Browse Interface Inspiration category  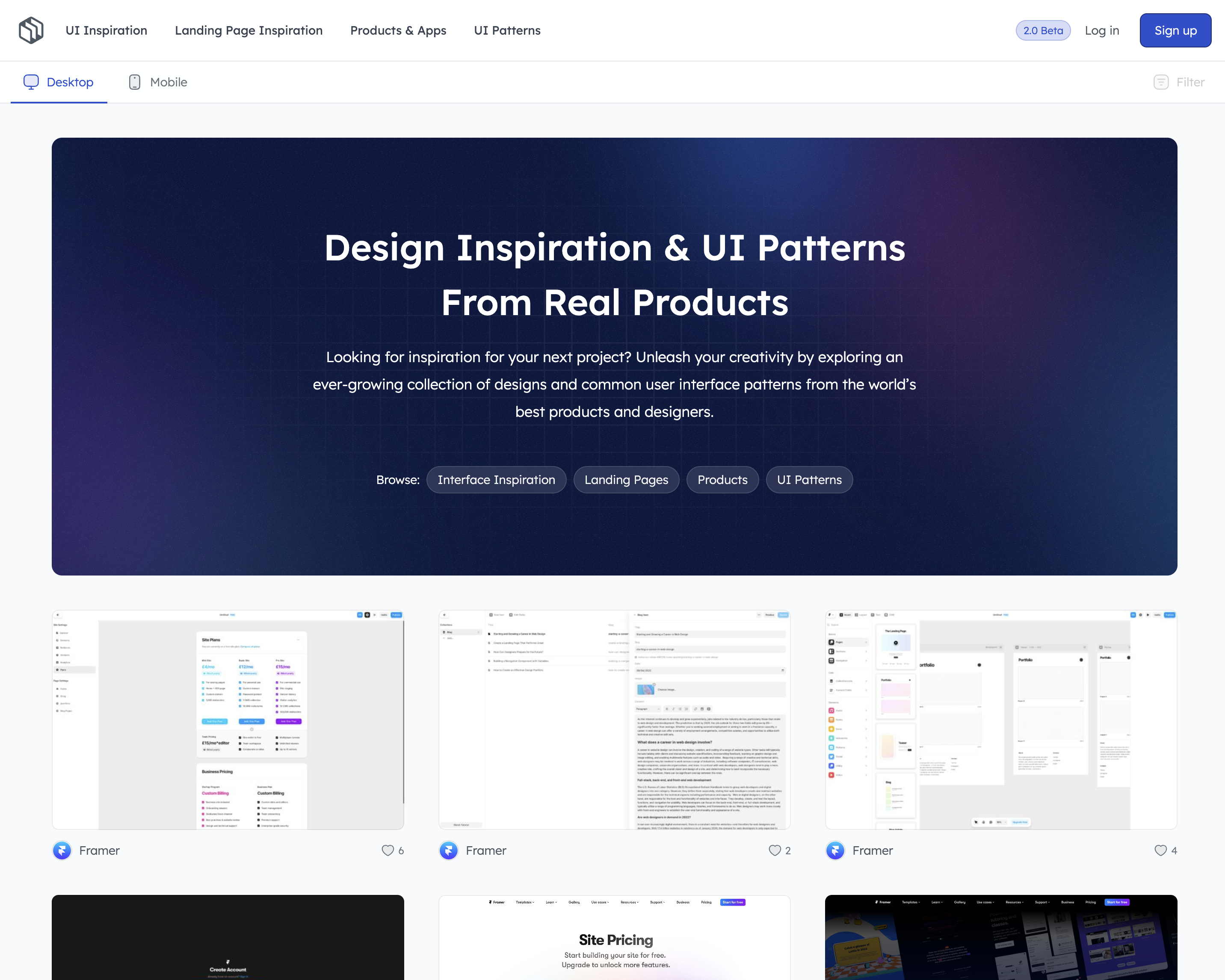point(497,479)
